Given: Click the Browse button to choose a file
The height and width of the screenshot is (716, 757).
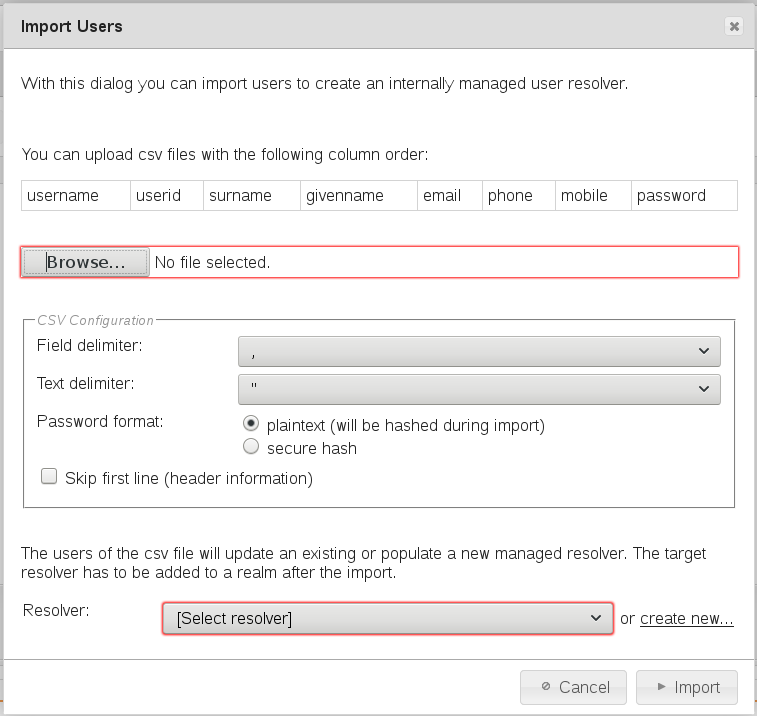Looking at the screenshot, I should [85, 262].
